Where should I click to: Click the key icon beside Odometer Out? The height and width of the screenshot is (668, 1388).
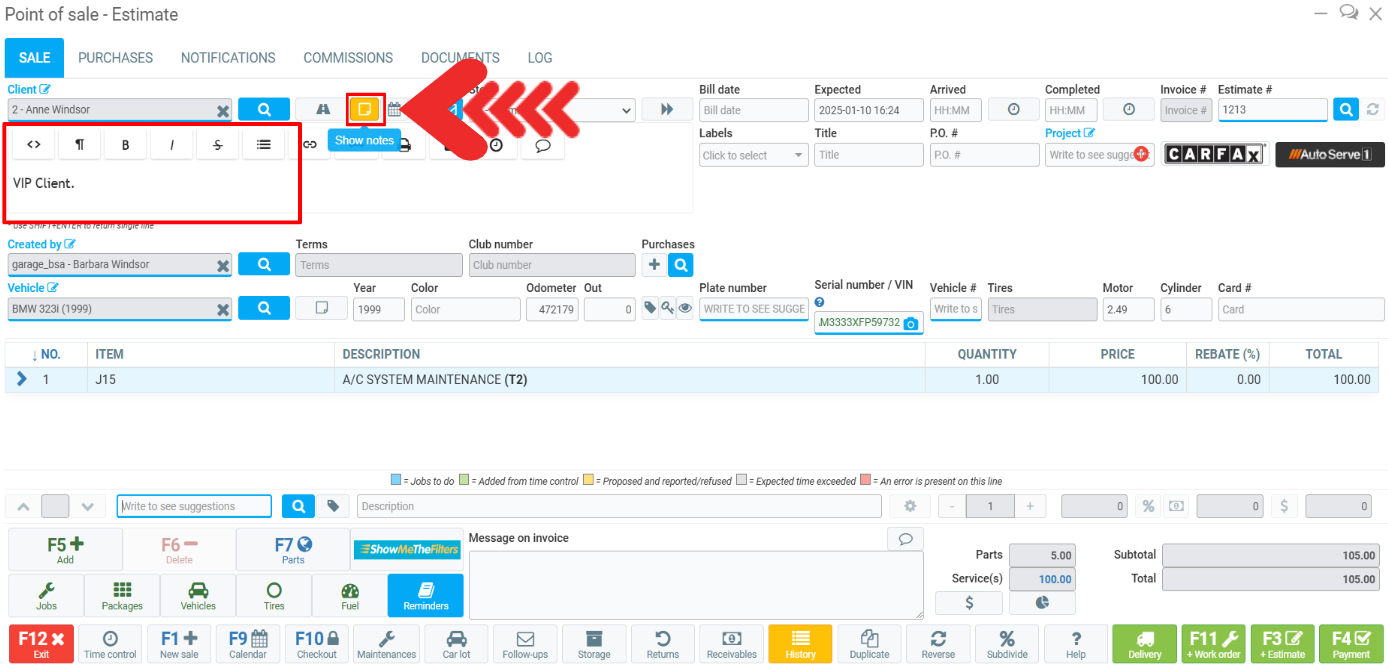(667, 309)
